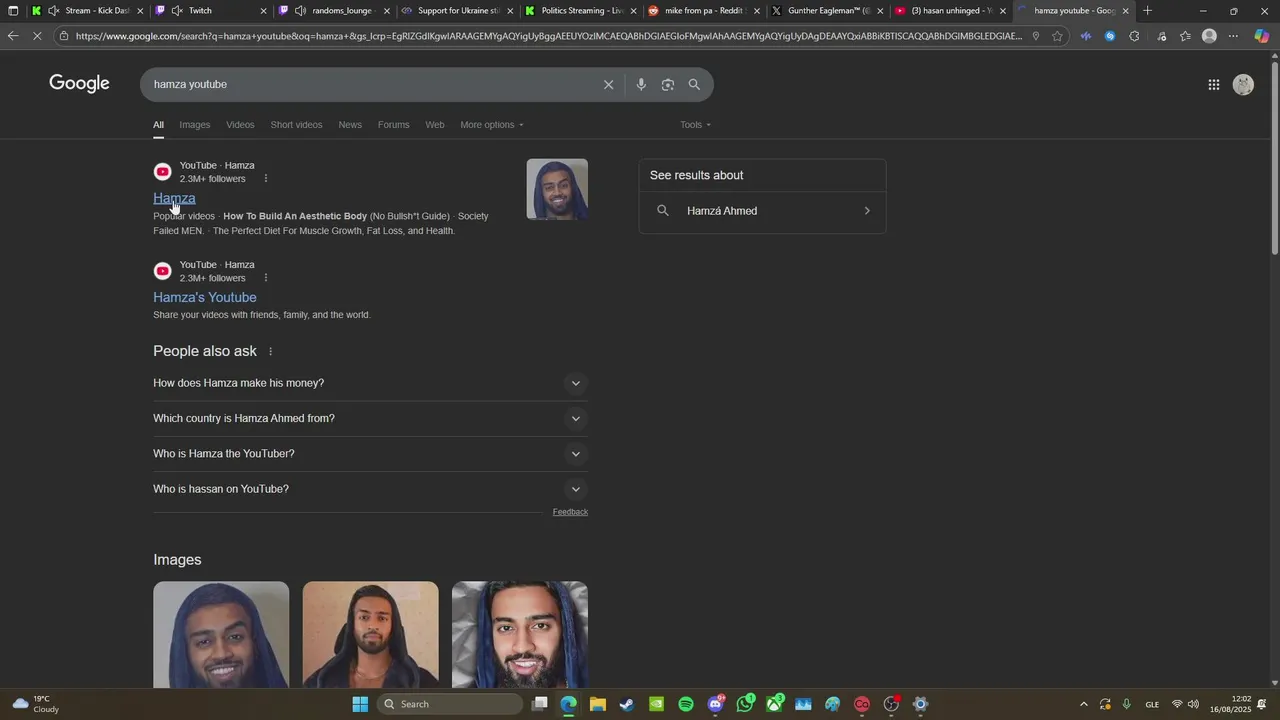Open the Google apps grid
1280x720 pixels.
click(1213, 85)
